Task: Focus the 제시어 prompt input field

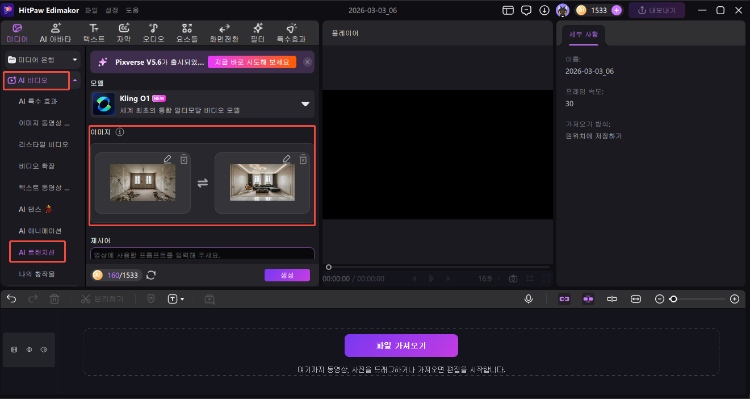Action: coord(202,254)
